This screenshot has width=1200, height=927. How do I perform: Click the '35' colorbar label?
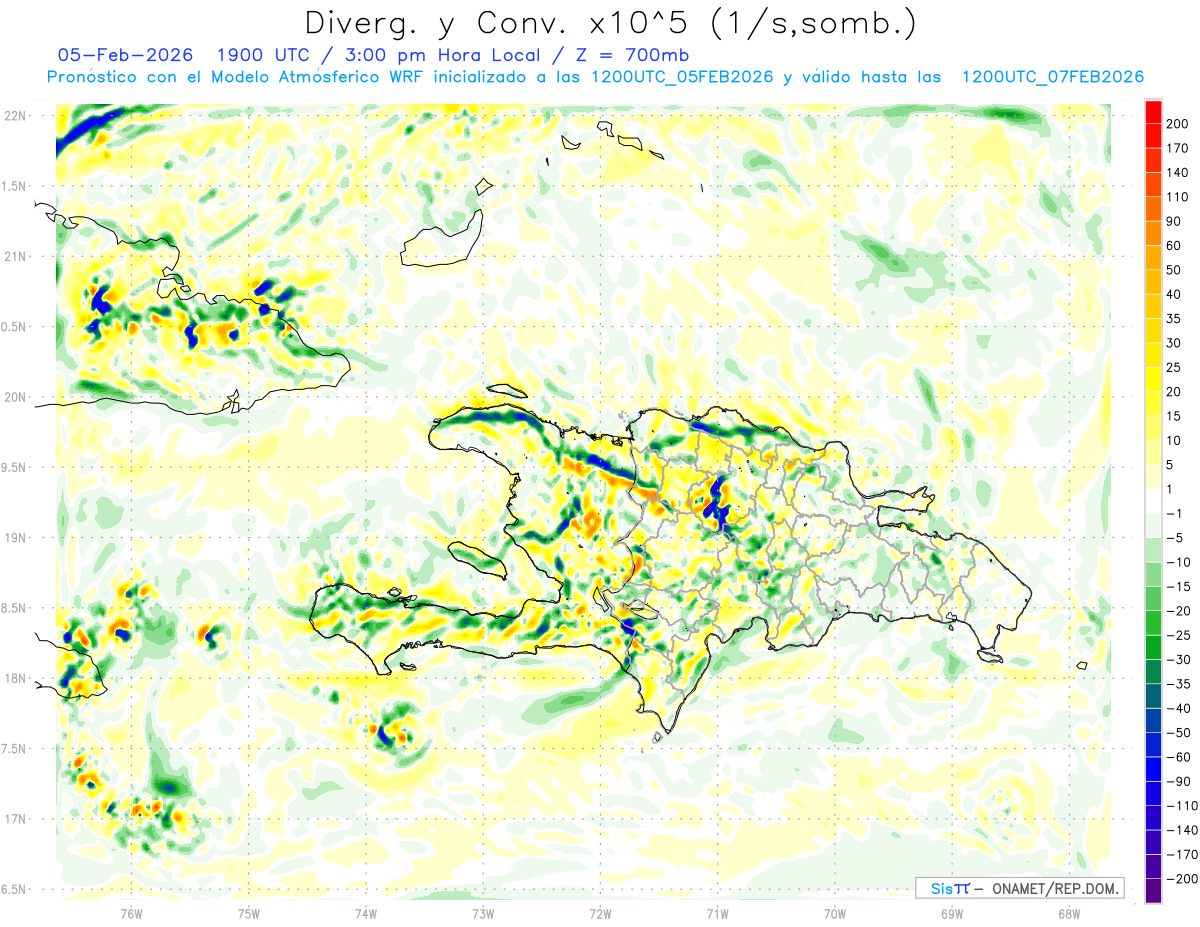[1174, 319]
